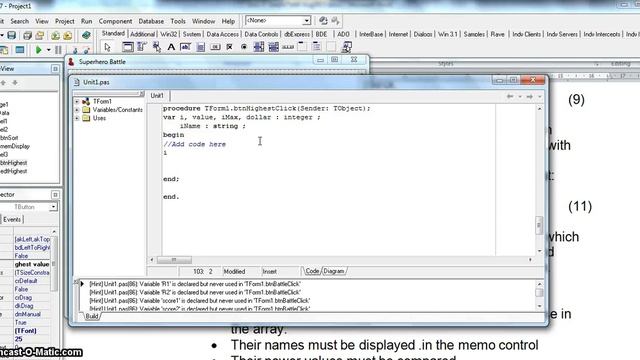
Task: Click the Open Project toolbar icon
Action: click(x=40, y=36)
